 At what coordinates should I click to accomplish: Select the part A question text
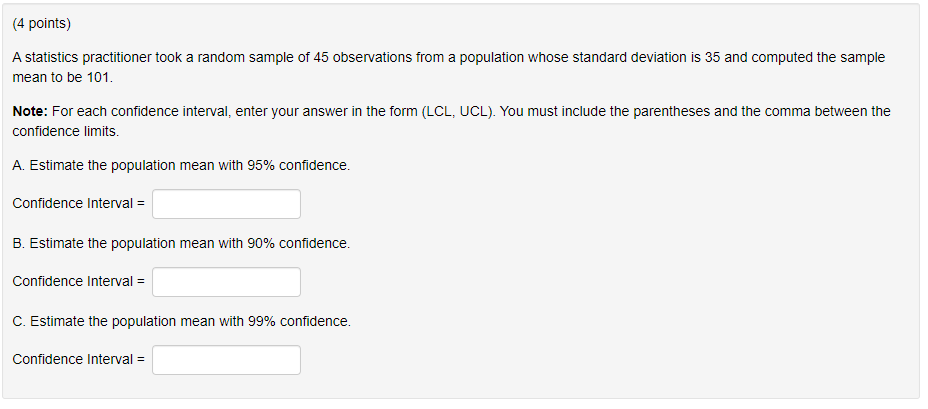(181, 165)
